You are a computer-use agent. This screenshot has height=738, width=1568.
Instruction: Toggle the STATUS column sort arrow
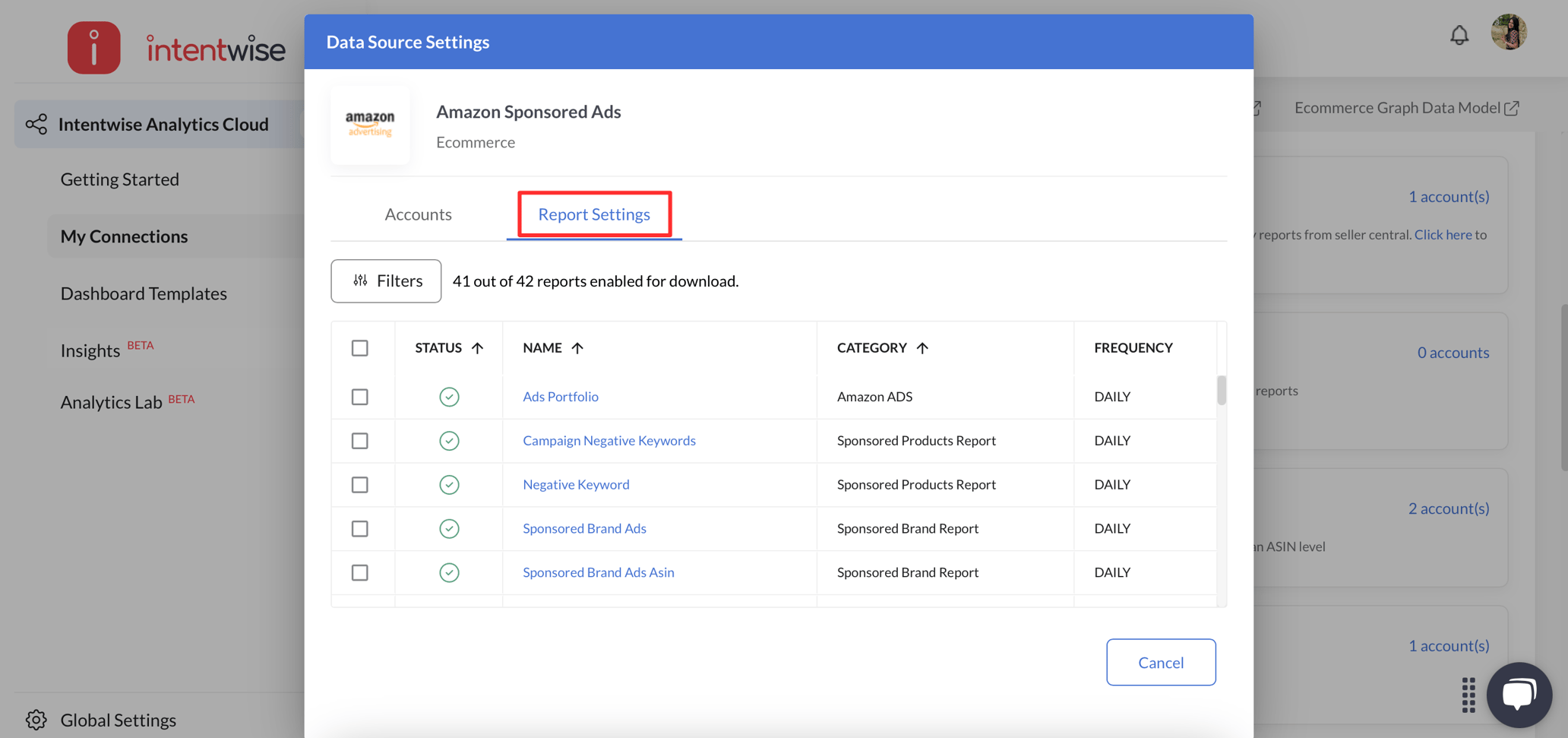pos(478,347)
